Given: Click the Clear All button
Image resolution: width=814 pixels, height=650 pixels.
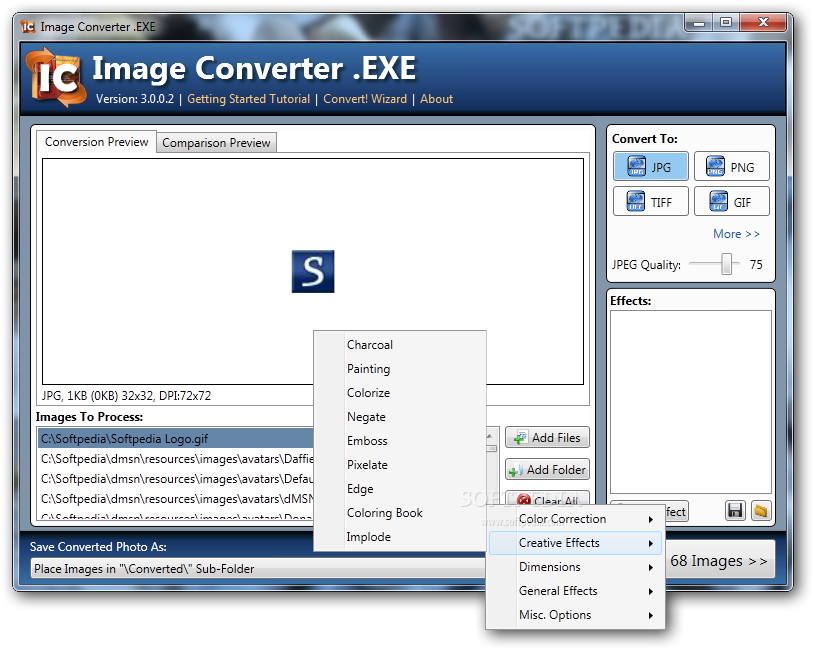Looking at the screenshot, I should coord(547,498).
